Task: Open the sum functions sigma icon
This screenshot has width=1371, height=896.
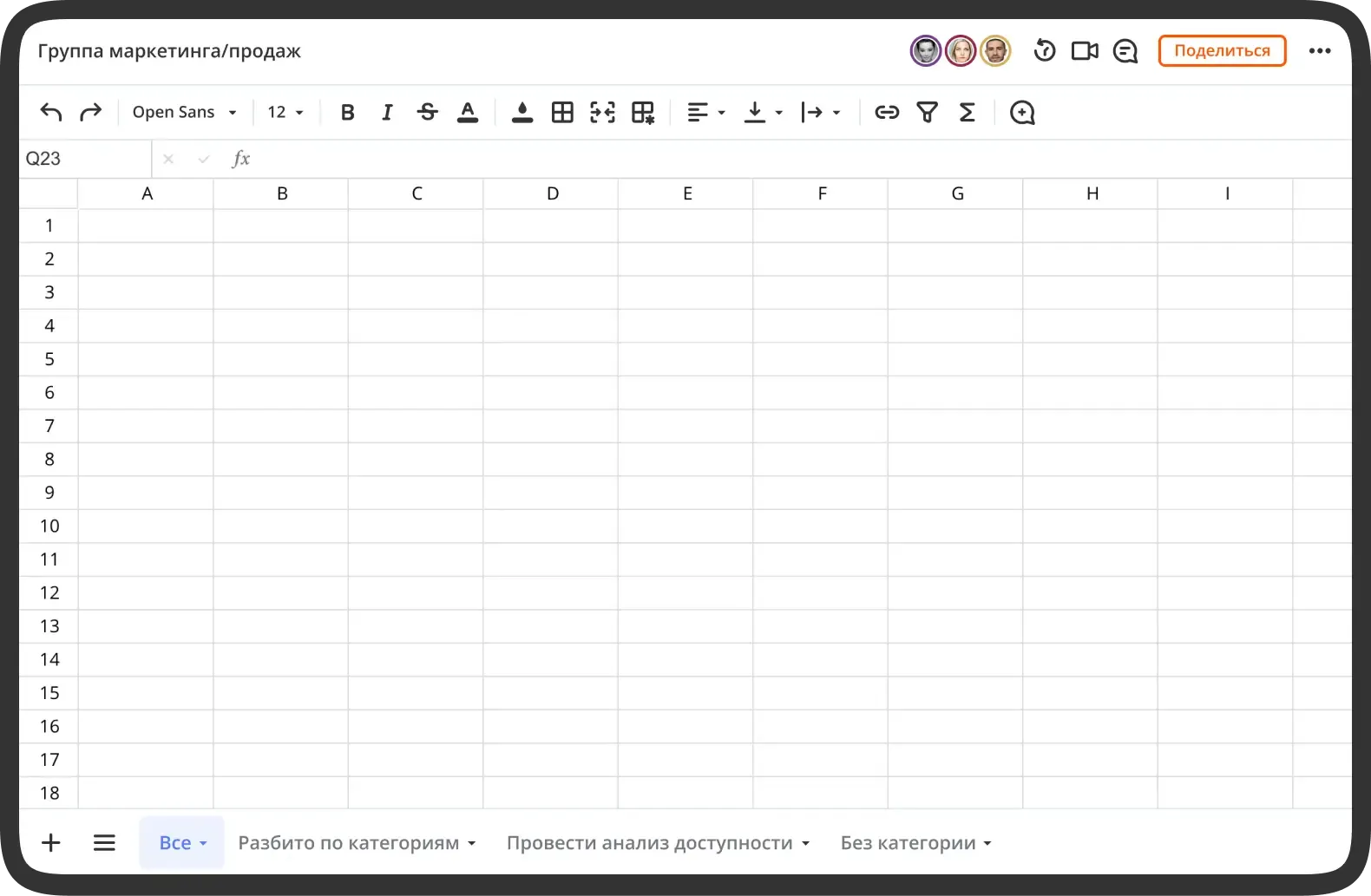Action: pyautogui.click(x=967, y=112)
